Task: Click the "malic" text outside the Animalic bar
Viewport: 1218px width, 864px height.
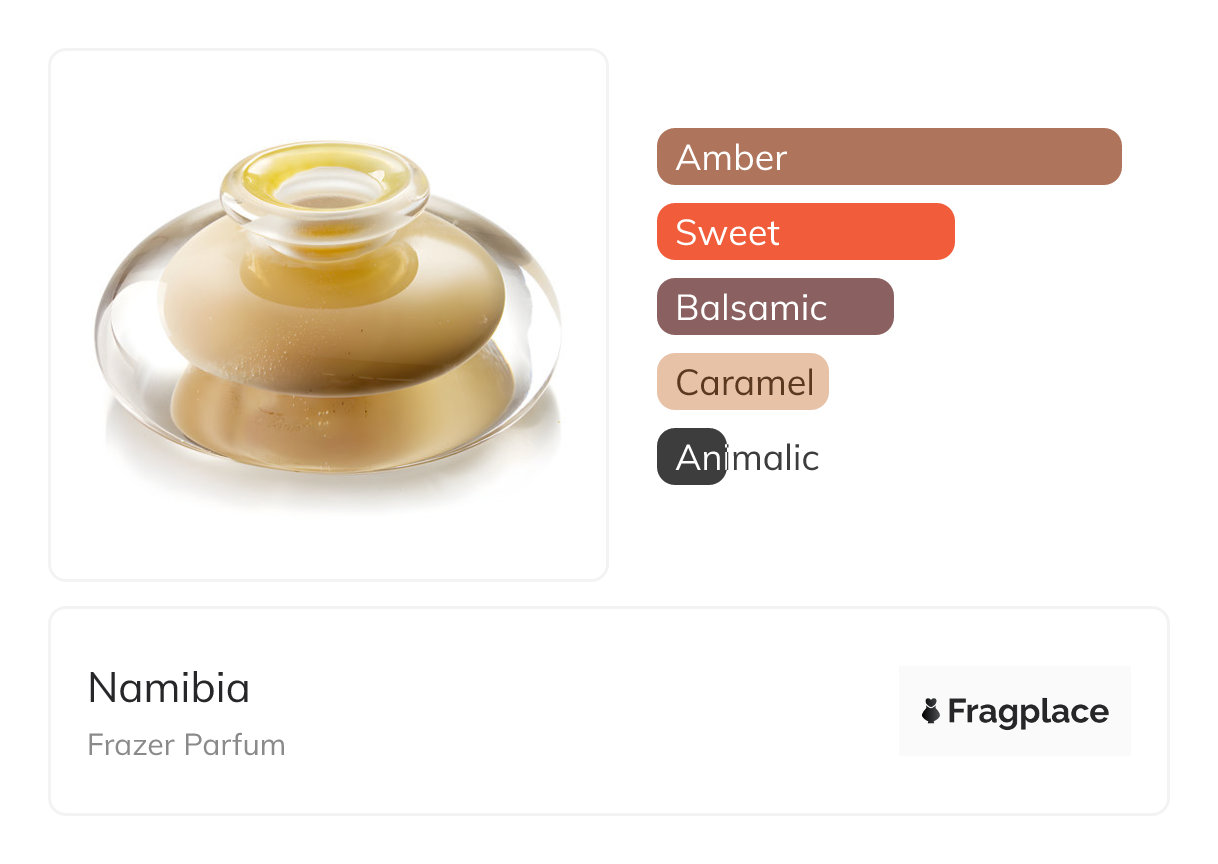Action: click(773, 458)
